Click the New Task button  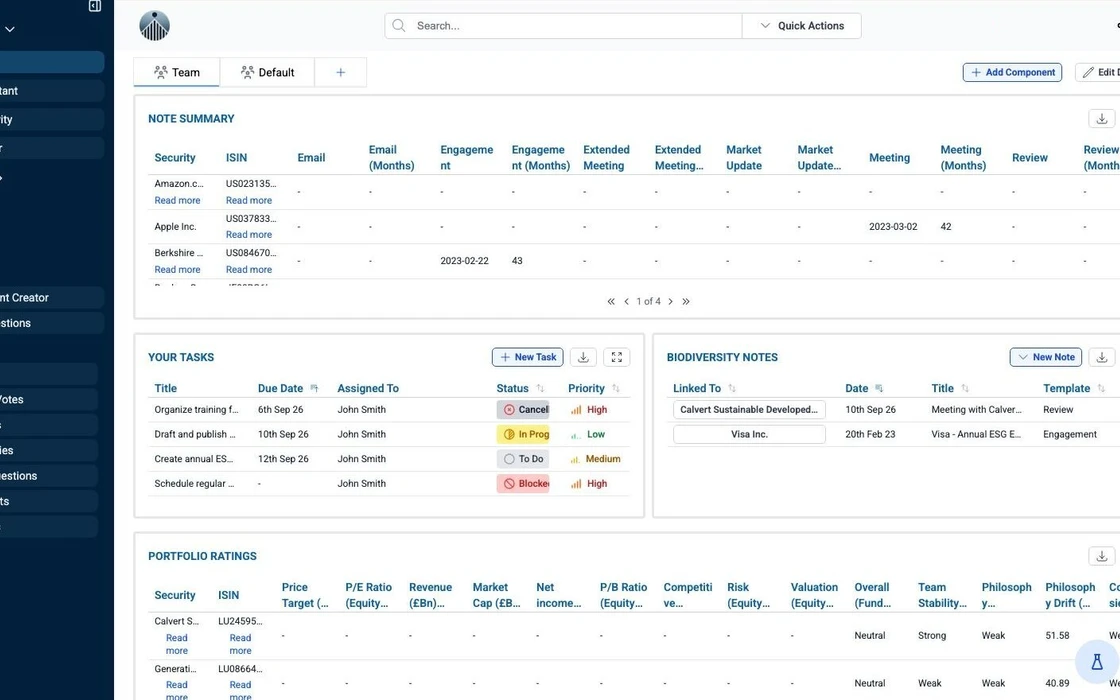pyautogui.click(x=527, y=357)
